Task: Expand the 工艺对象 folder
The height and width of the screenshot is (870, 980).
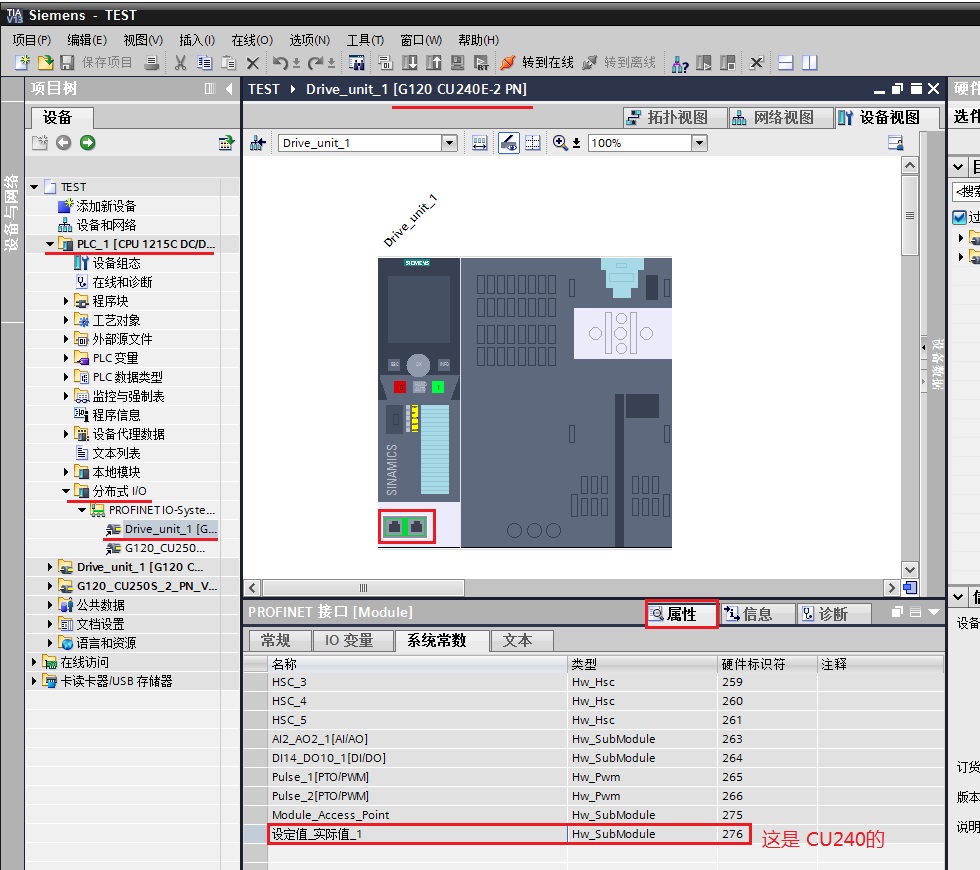Action: tap(66, 320)
